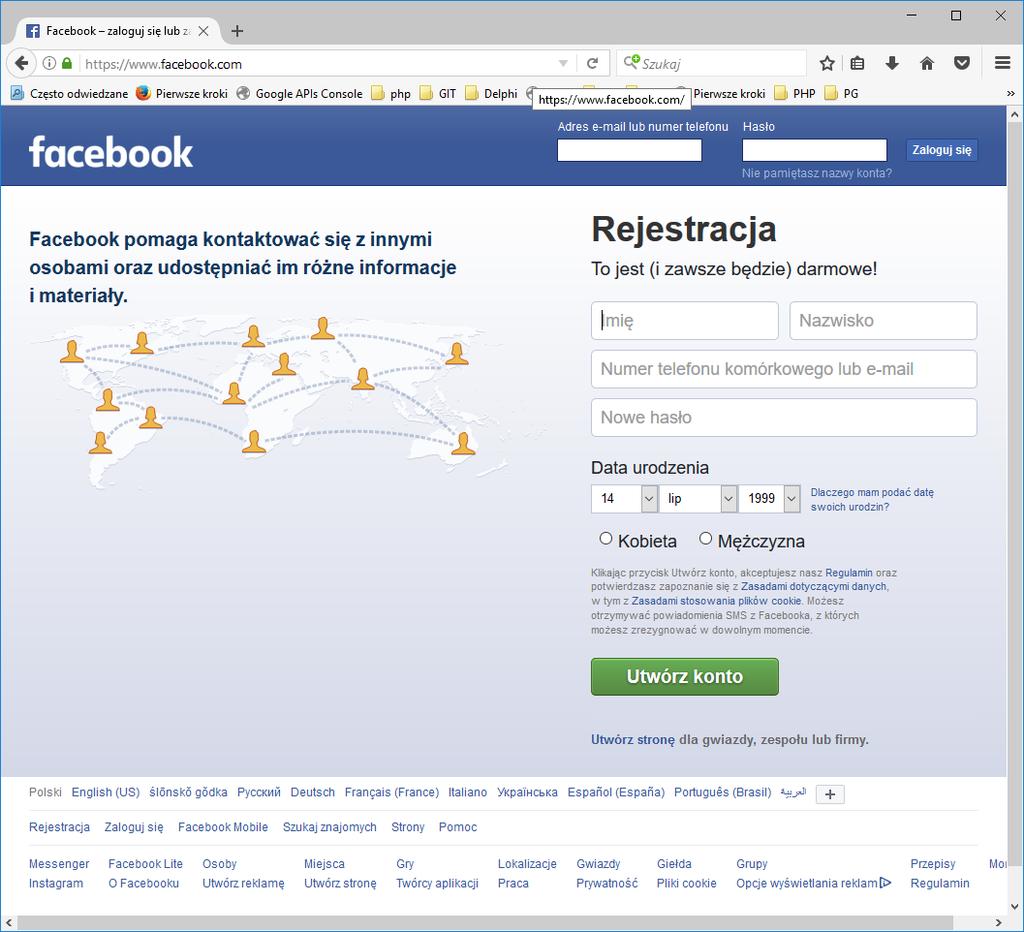Image resolution: width=1024 pixels, height=932 pixels.
Task: Open a new tab with plus icon
Action: (x=237, y=31)
